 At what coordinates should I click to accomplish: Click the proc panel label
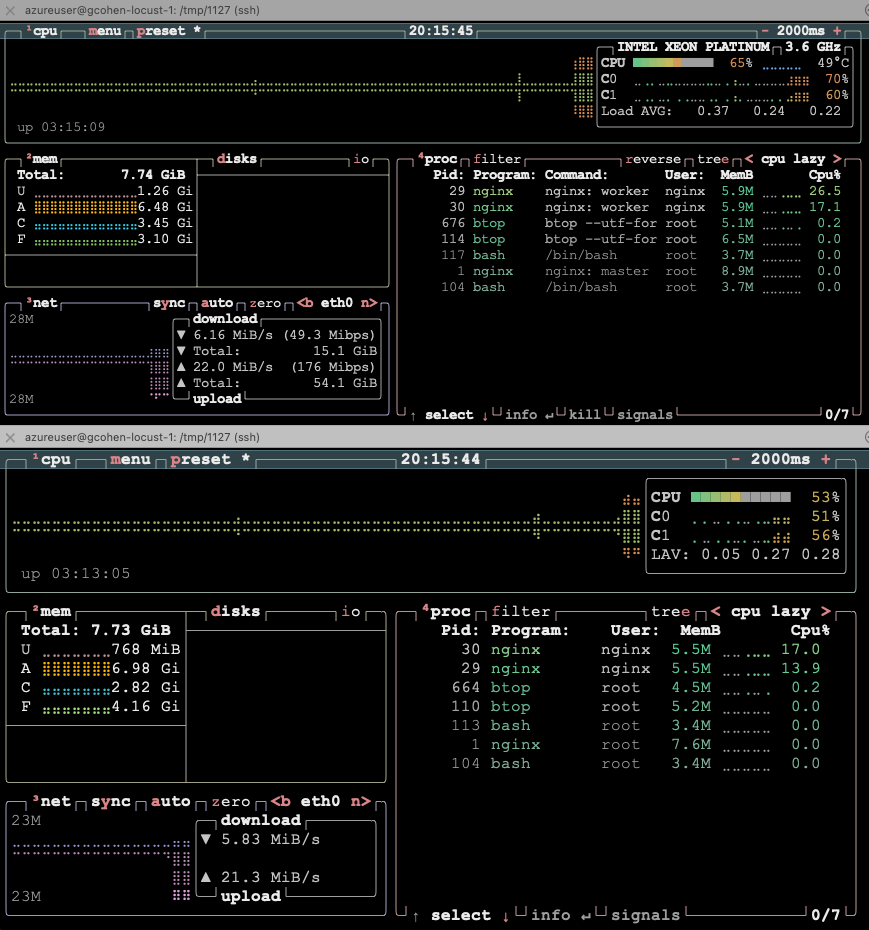tap(441, 158)
